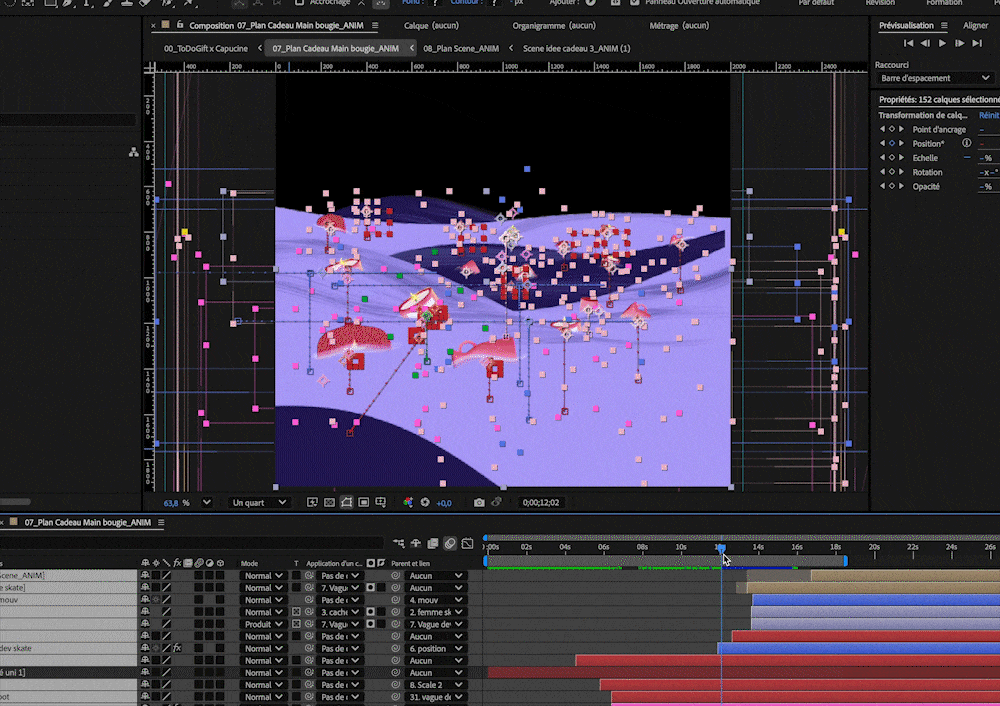Click Réinit to reset layer transformation
Viewport: 1000px width, 706px height.
tap(988, 115)
